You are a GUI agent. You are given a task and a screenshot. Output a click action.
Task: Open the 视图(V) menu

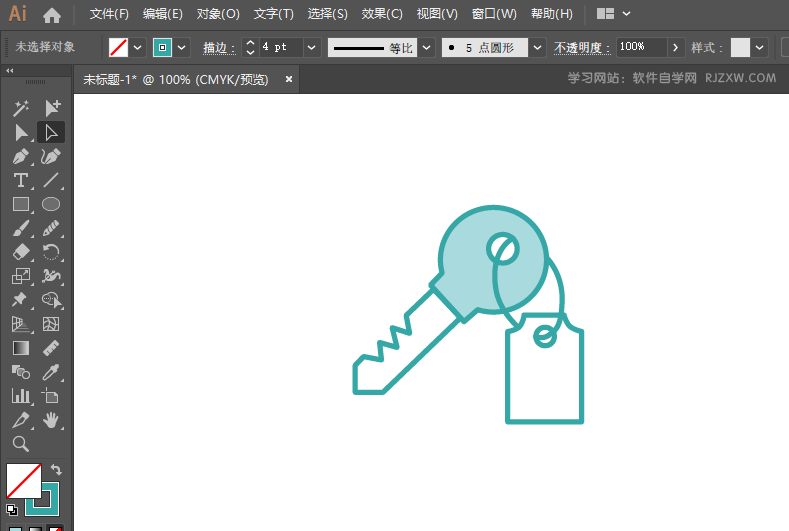(x=437, y=14)
